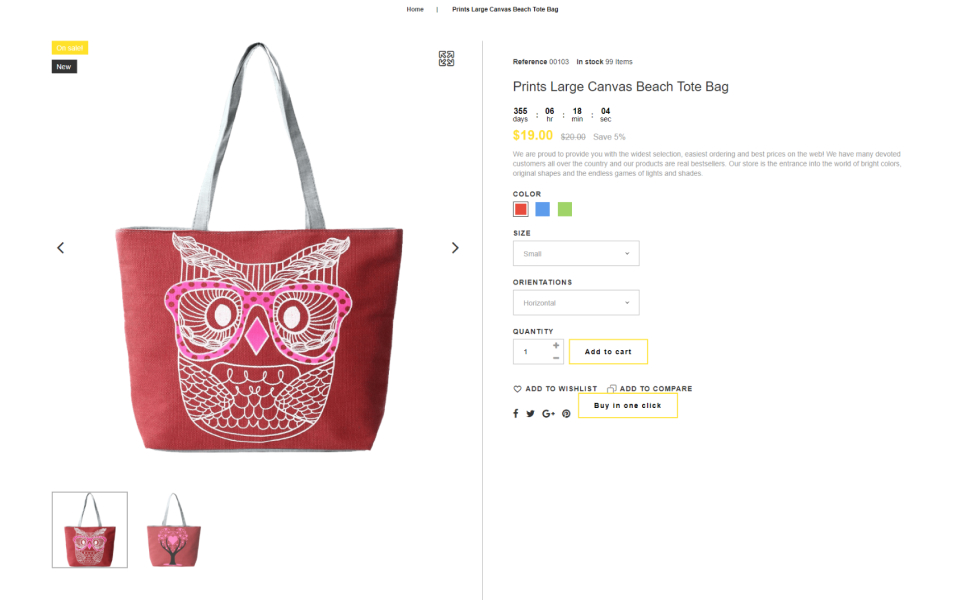
Task: Pin the product with the Pinterest icon
Action: (566, 414)
